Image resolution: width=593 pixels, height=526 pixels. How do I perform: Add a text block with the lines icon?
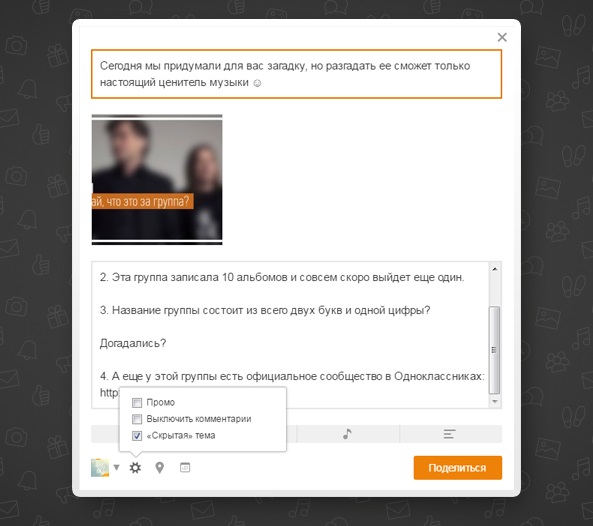pos(449,434)
